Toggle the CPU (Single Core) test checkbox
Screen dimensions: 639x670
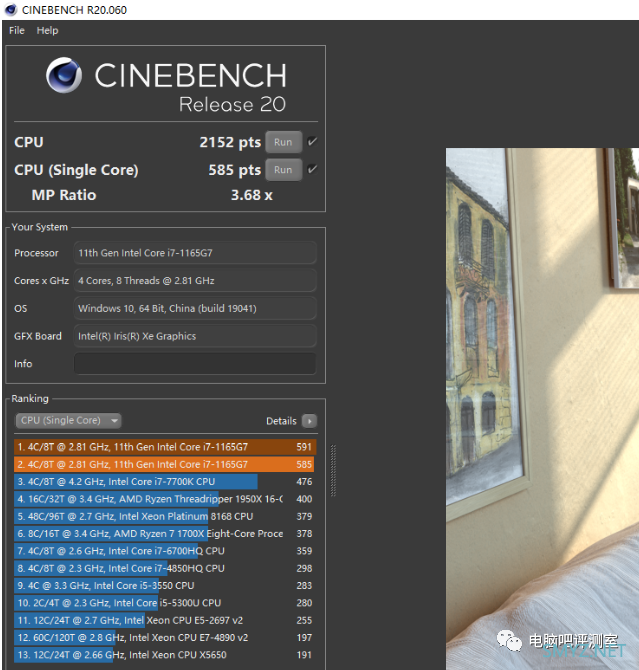coord(312,169)
